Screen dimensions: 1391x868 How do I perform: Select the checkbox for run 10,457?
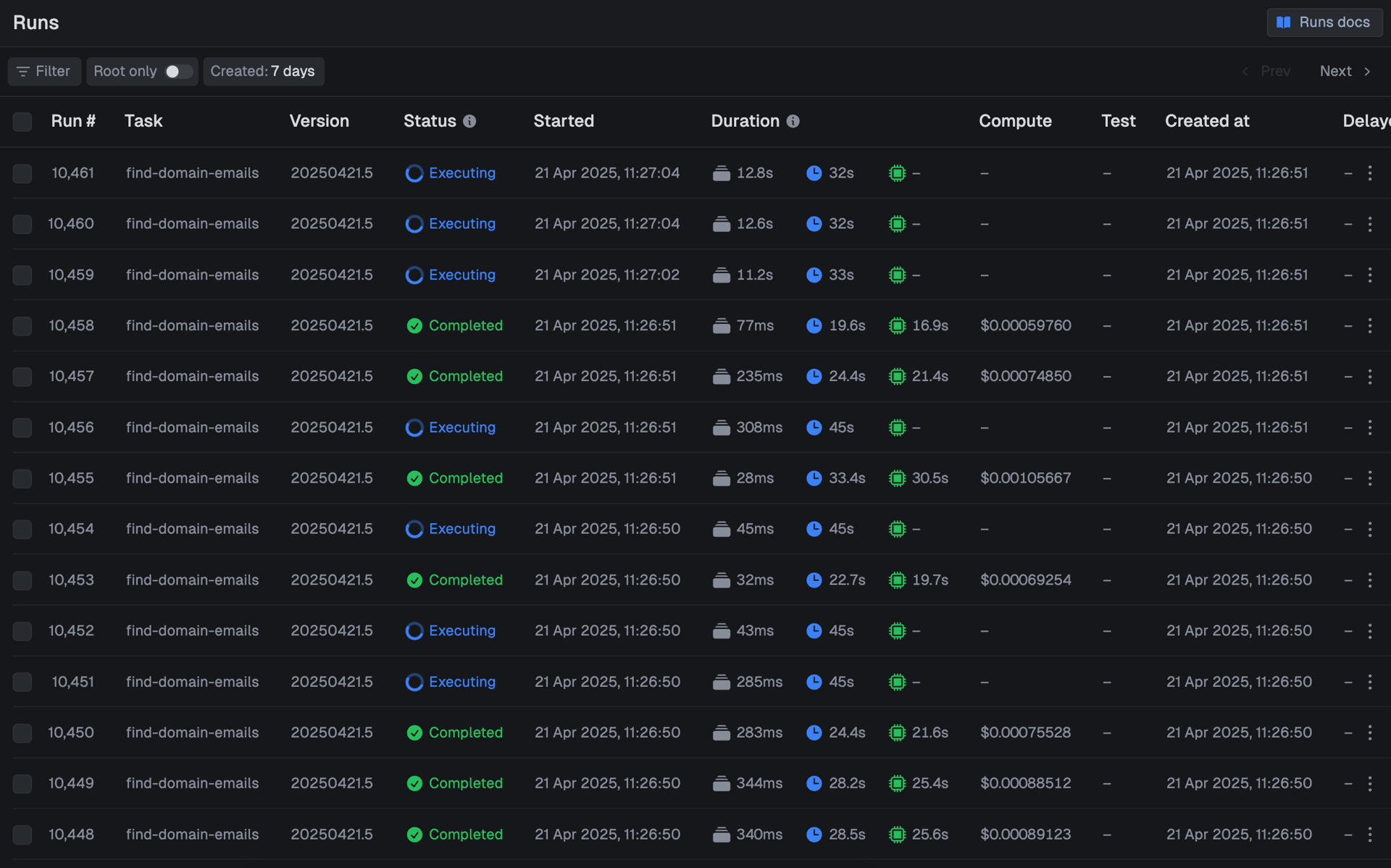[x=22, y=376]
